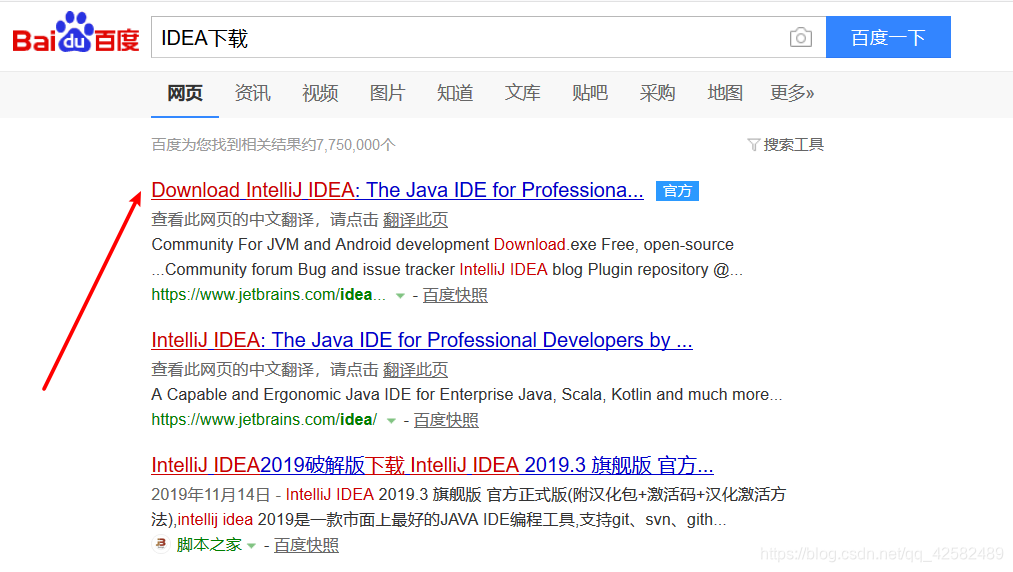
Task: Open IntelliJ IDEA: The Java IDE result
Action: tap(422, 340)
